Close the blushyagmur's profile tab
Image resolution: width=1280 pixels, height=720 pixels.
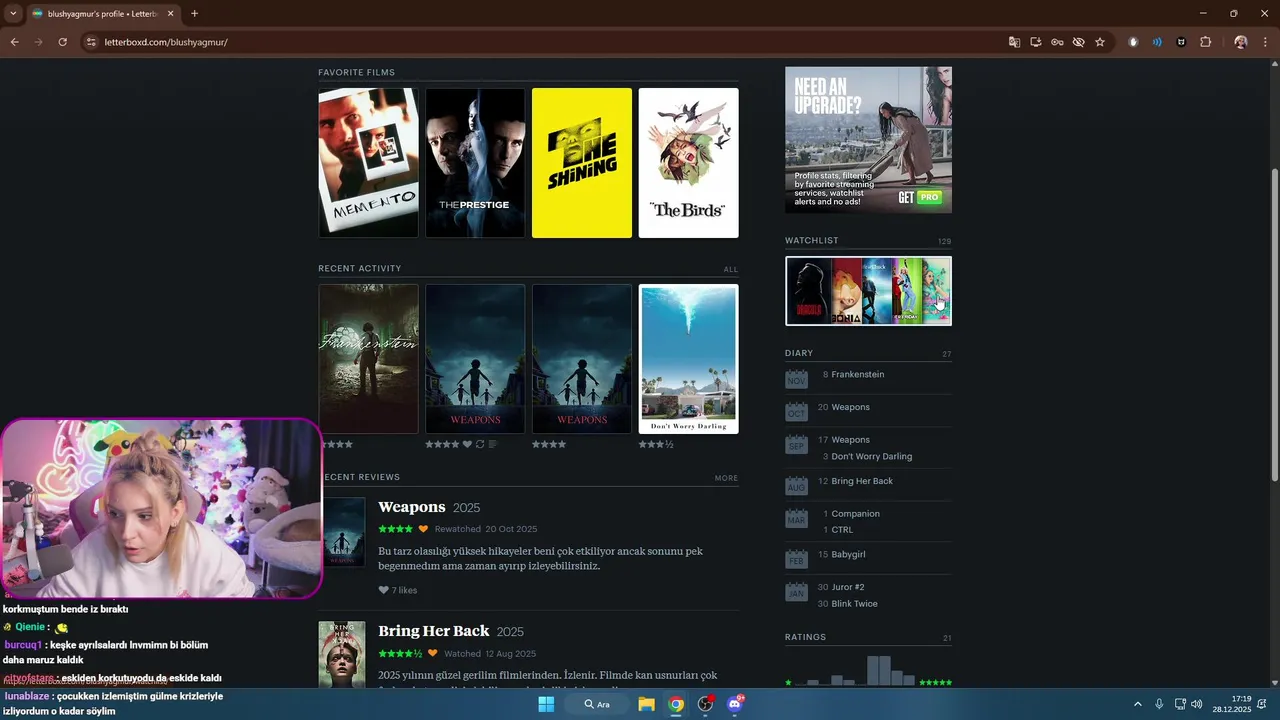(171, 13)
